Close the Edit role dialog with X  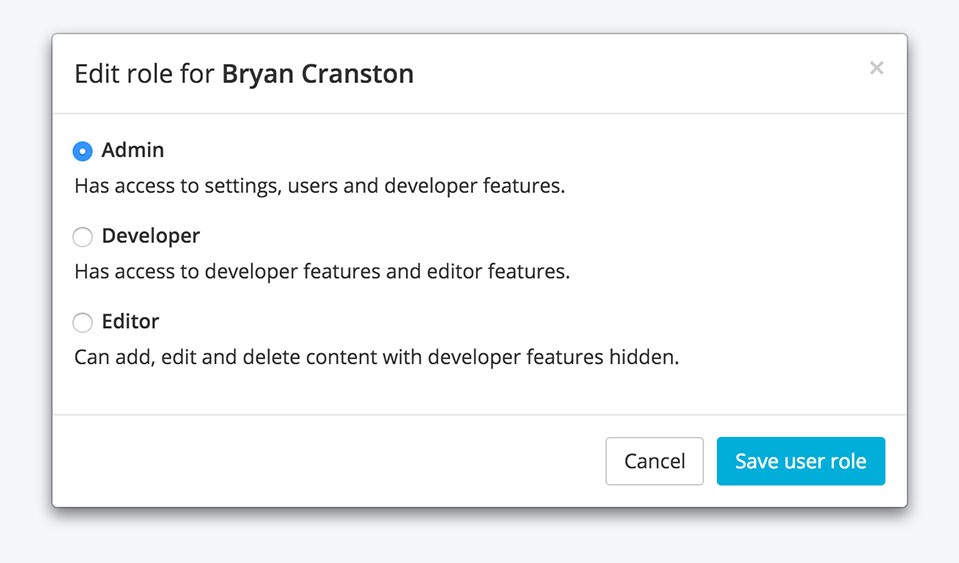pos(876,68)
